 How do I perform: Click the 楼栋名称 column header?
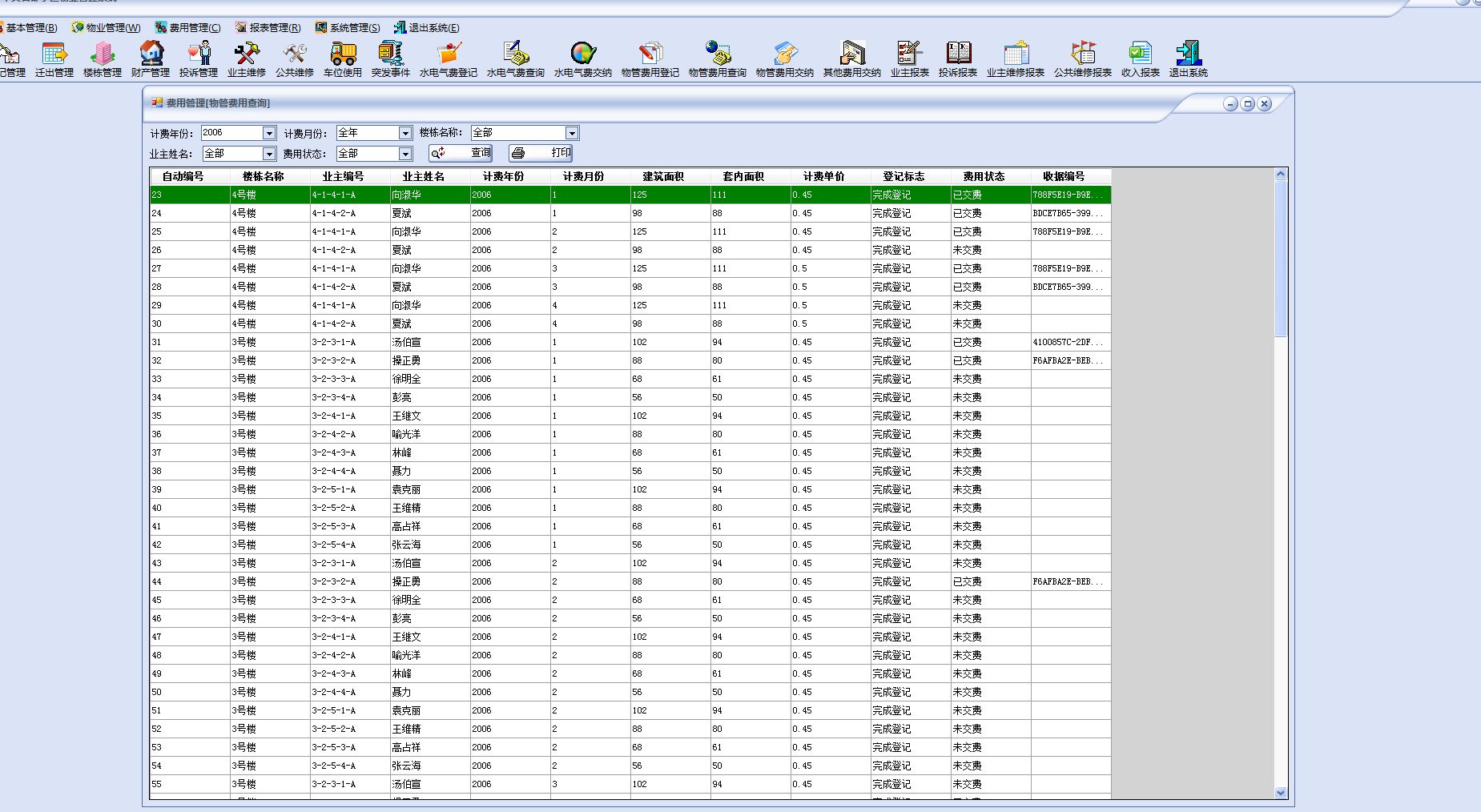[x=270, y=176]
